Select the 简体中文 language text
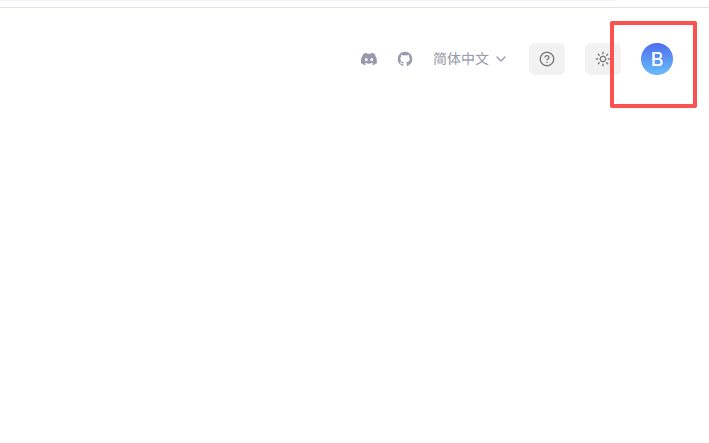The width and height of the screenshot is (709, 443). click(461, 59)
